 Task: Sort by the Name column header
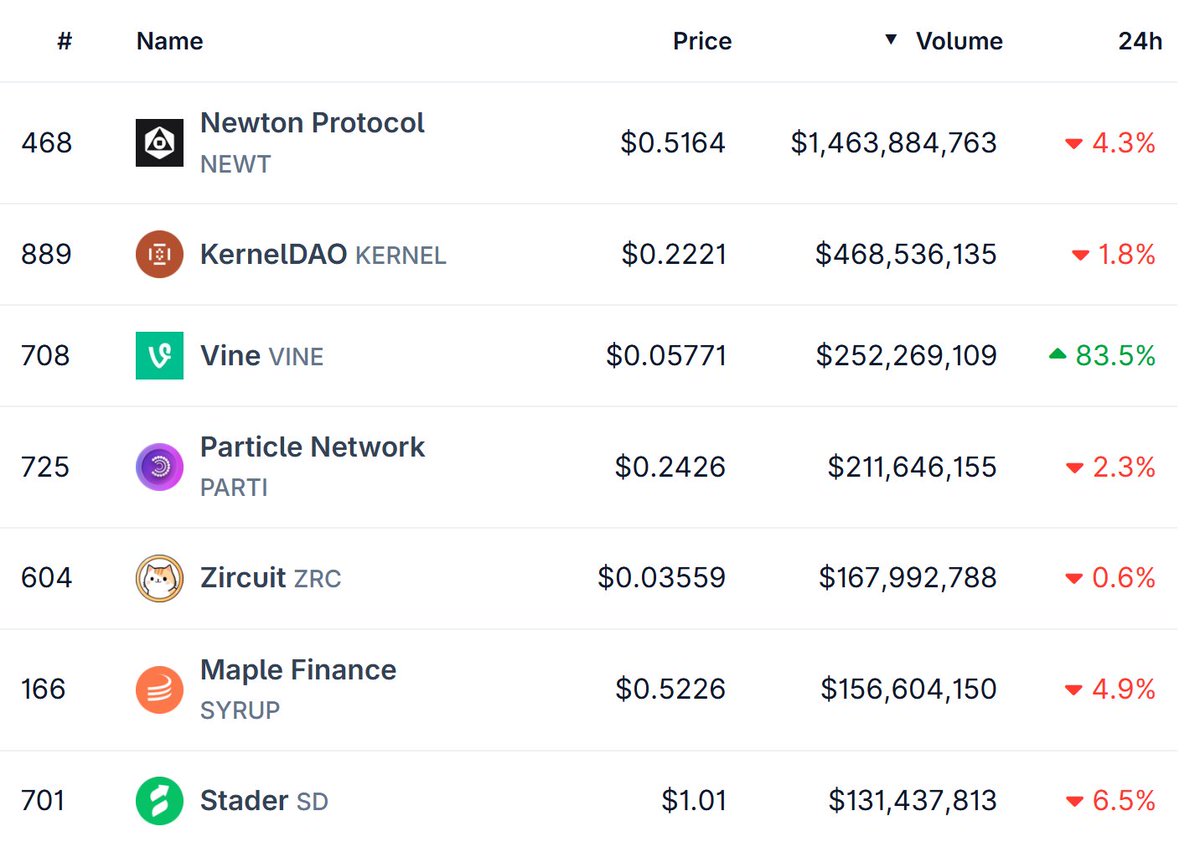pos(170,41)
